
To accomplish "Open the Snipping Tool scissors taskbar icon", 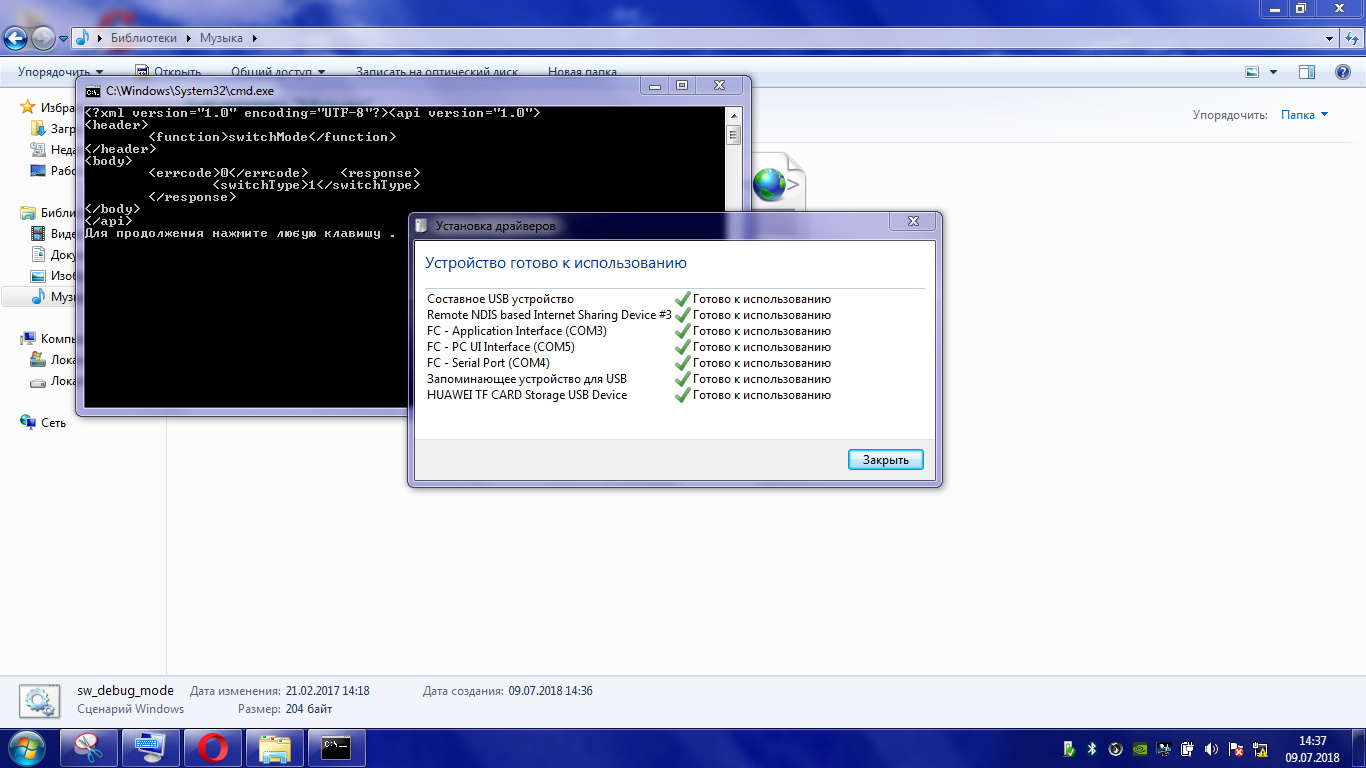I will pyautogui.click(x=90, y=748).
